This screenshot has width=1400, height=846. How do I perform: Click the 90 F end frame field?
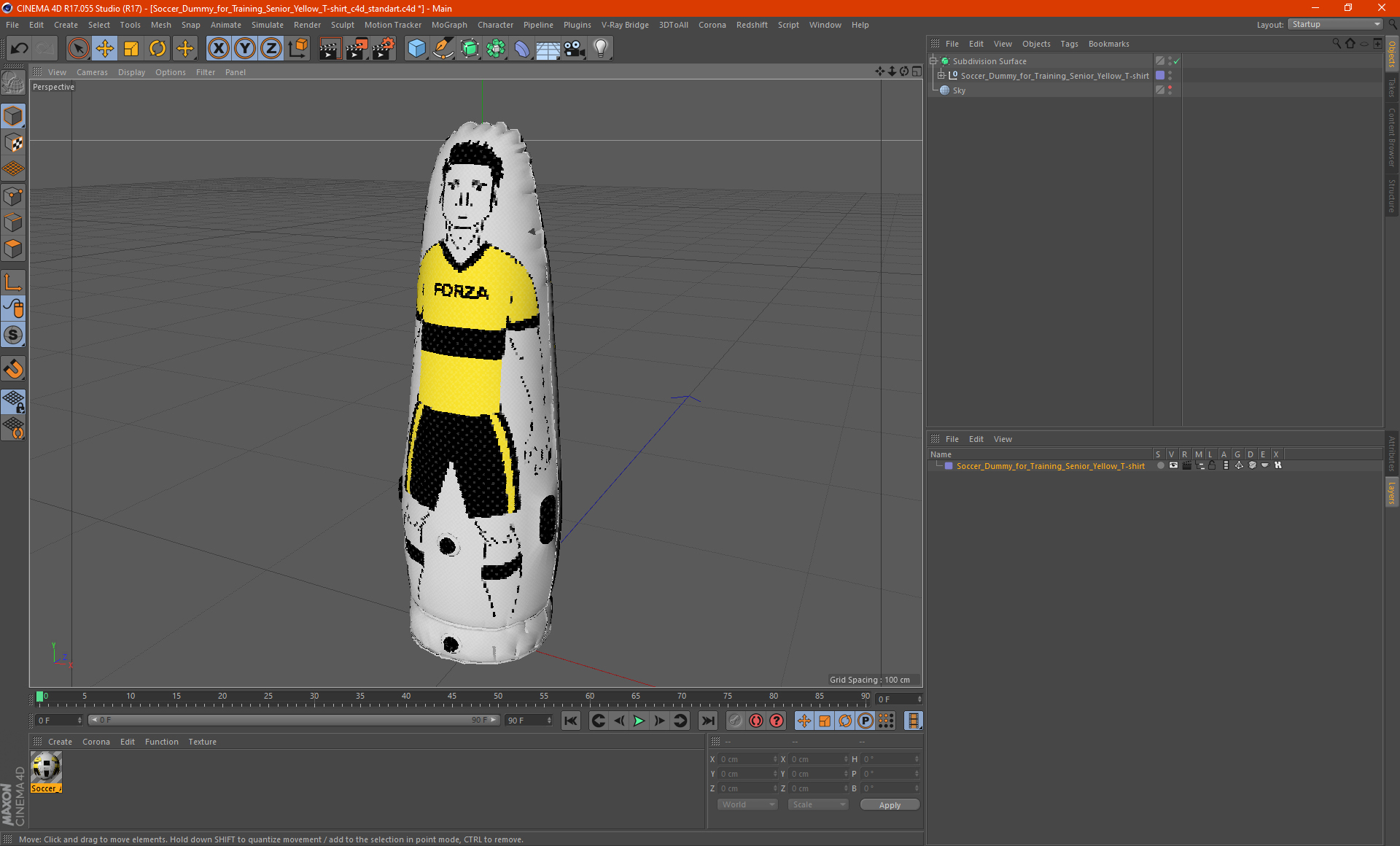(529, 721)
